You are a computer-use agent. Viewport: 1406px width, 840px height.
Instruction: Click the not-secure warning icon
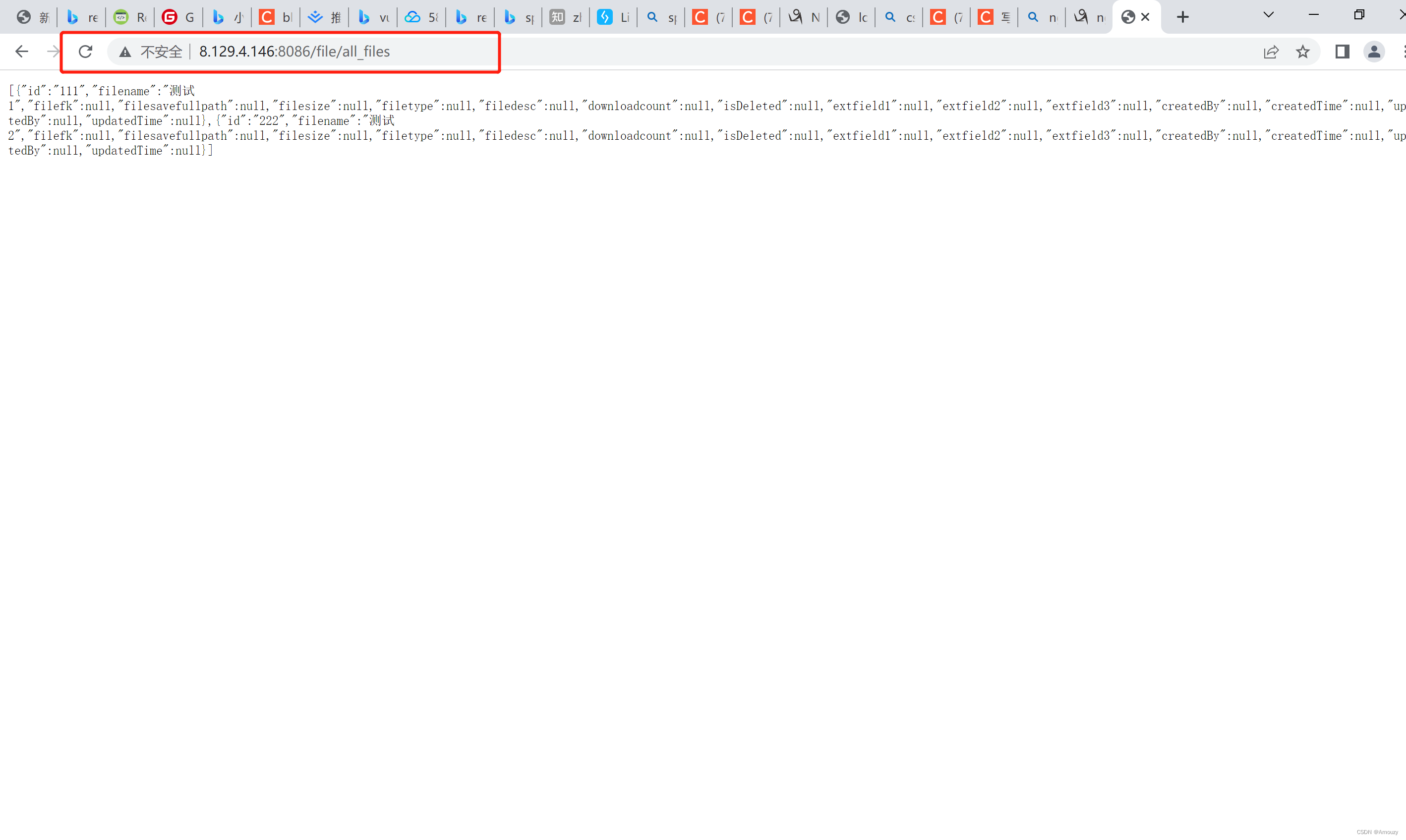pyautogui.click(x=125, y=52)
